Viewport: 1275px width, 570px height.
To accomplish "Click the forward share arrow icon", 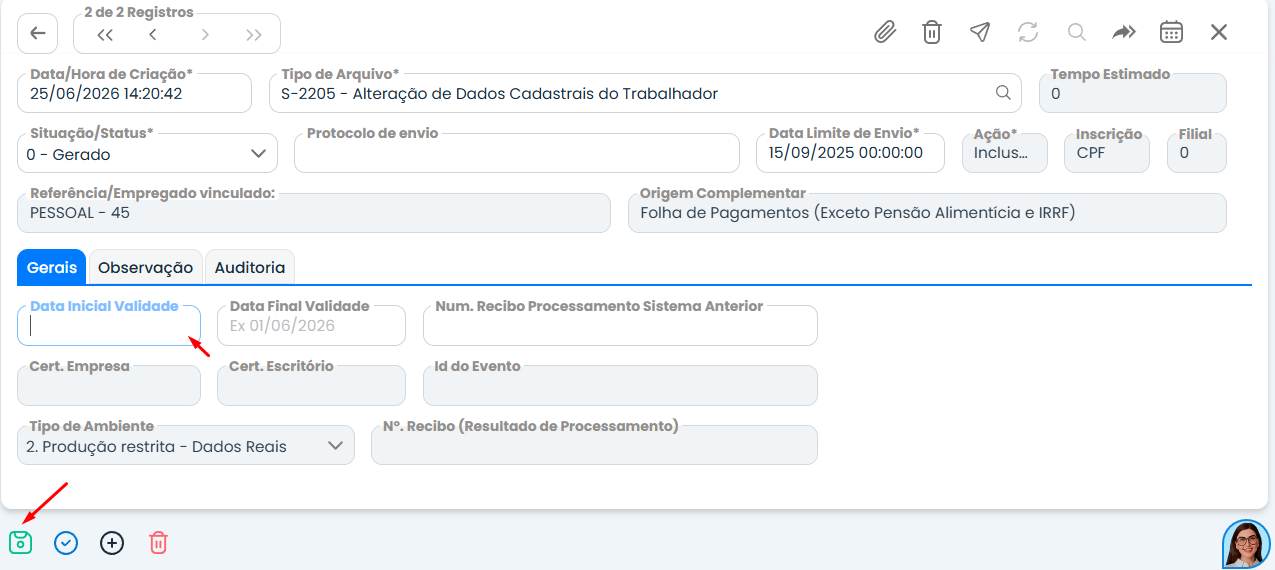I will (x=1124, y=32).
